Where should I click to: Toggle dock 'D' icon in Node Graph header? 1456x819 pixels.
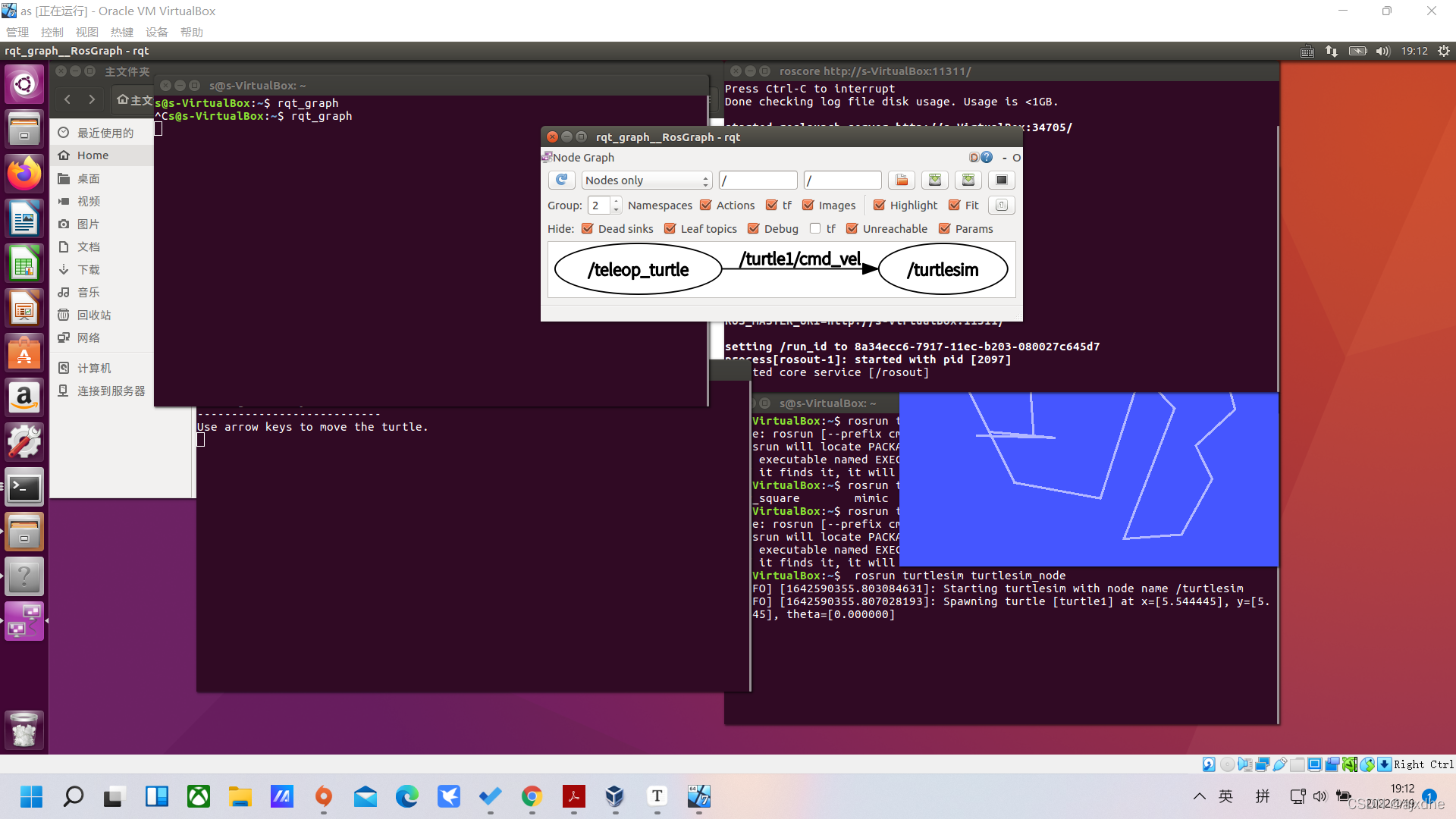pyautogui.click(x=974, y=157)
